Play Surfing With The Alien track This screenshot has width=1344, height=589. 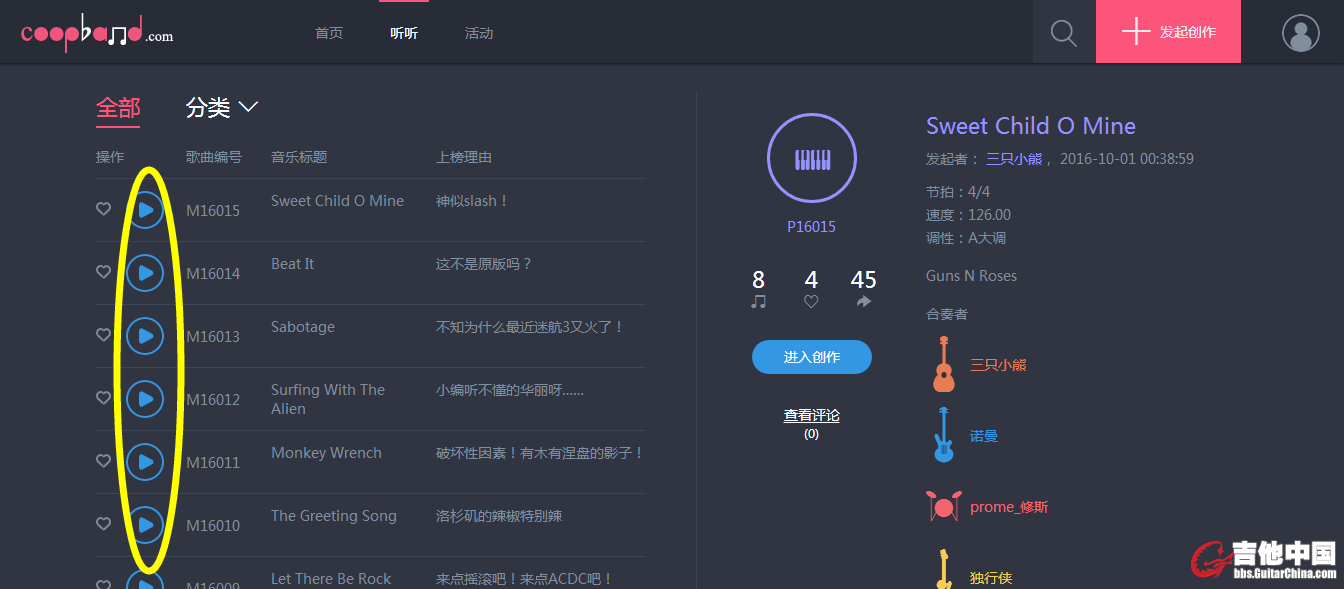[146, 399]
